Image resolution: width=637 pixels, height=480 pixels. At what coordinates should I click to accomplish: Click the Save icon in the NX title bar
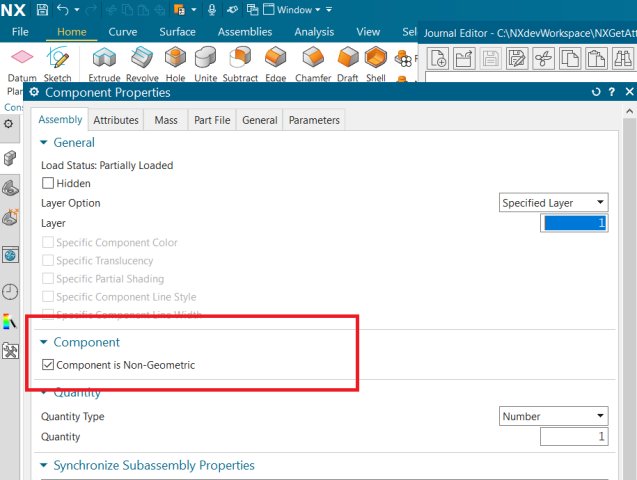pos(42,9)
